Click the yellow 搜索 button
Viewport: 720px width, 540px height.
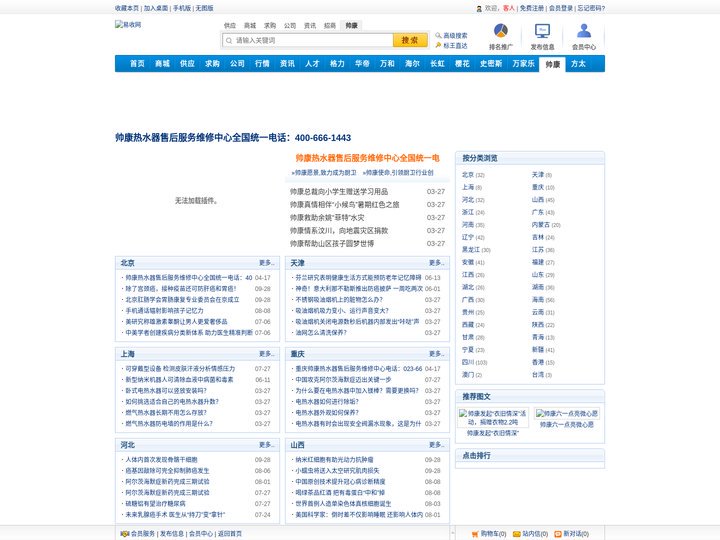pyautogui.click(x=410, y=40)
